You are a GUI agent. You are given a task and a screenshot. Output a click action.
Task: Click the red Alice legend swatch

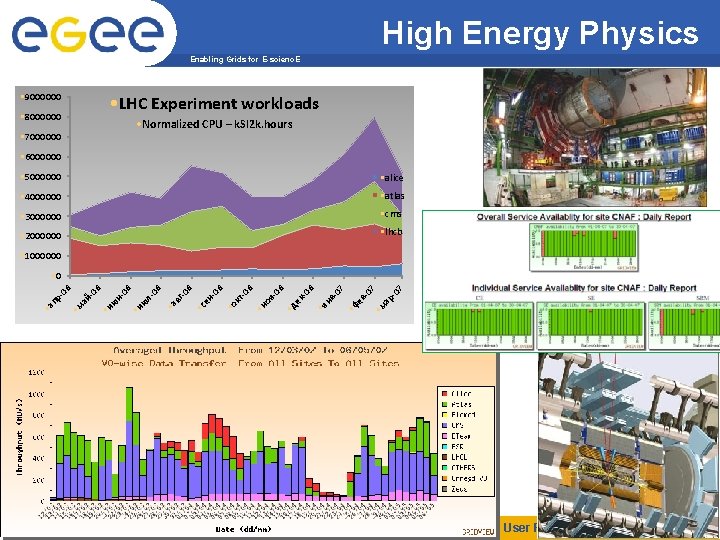pyautogui.click(x=444, y=394)
